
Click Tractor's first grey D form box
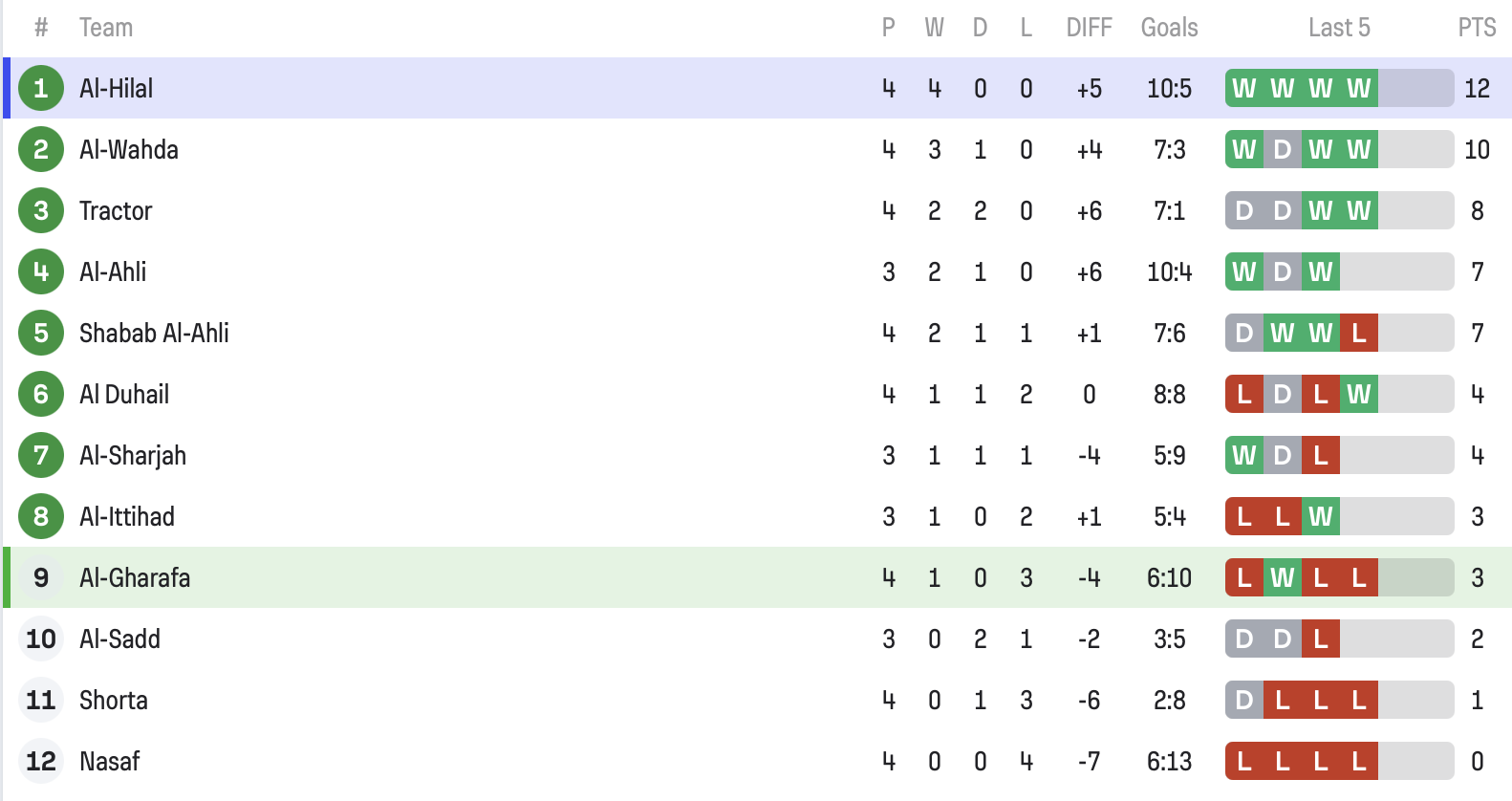tap(1244, 210)
